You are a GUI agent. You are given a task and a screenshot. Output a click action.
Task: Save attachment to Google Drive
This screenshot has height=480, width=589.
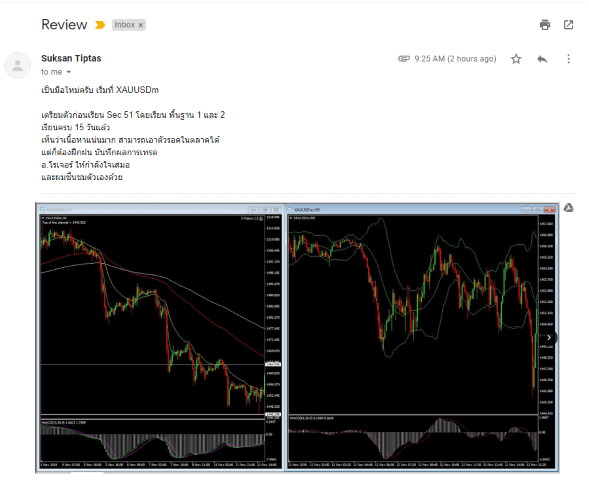point(568,208)
